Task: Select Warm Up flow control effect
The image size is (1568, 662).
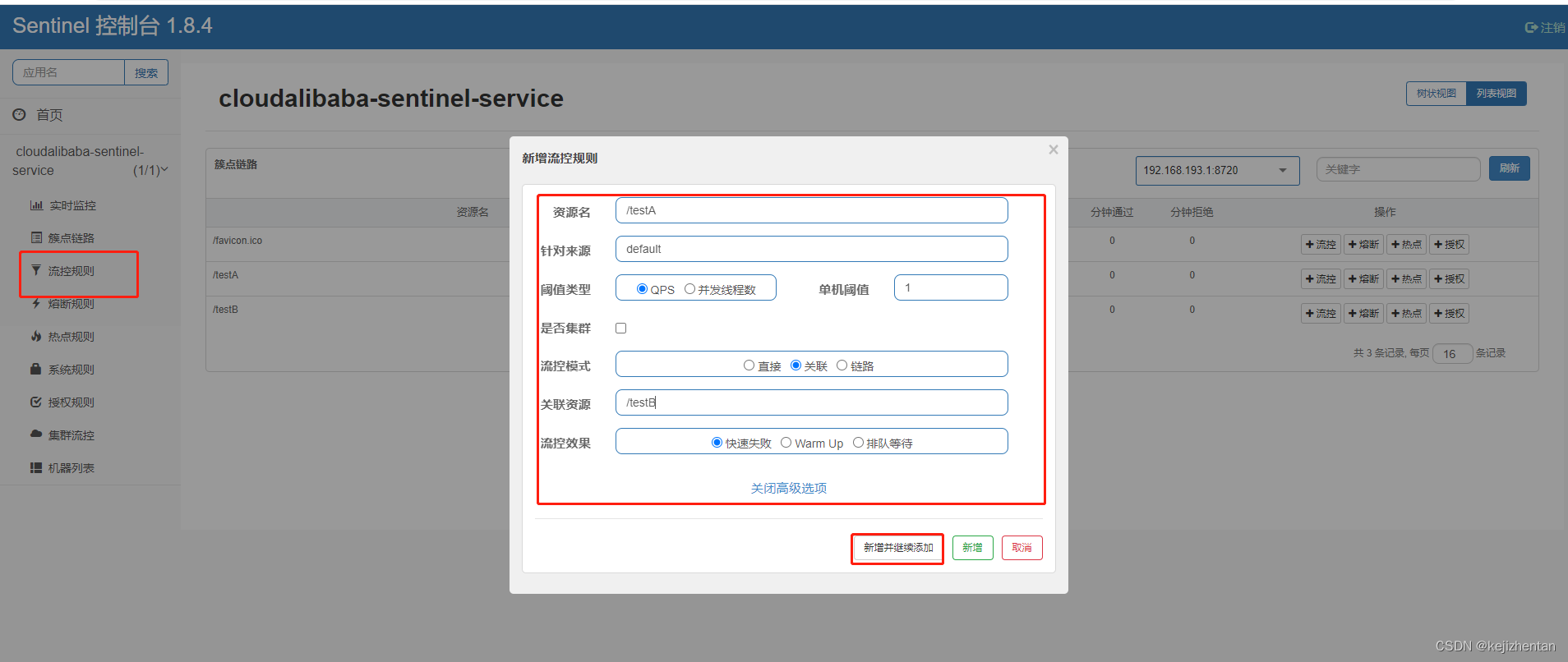Action: 786,443
